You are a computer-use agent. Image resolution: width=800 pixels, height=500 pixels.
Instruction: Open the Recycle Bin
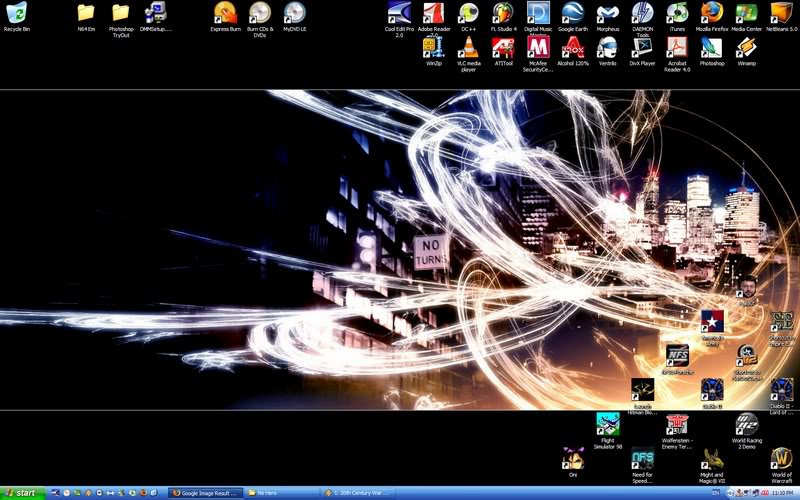[16, 17]
